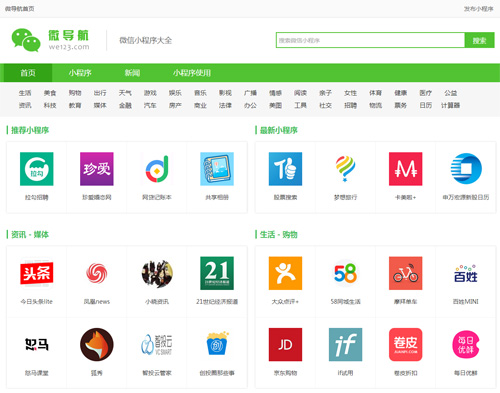Select the 健康 category link
500x393 pixels.
point(401,93)
